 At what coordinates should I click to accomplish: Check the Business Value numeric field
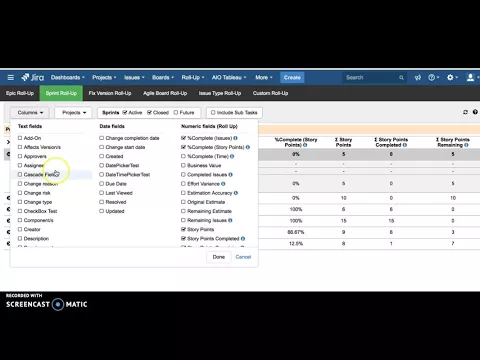(x=183, y=165)
